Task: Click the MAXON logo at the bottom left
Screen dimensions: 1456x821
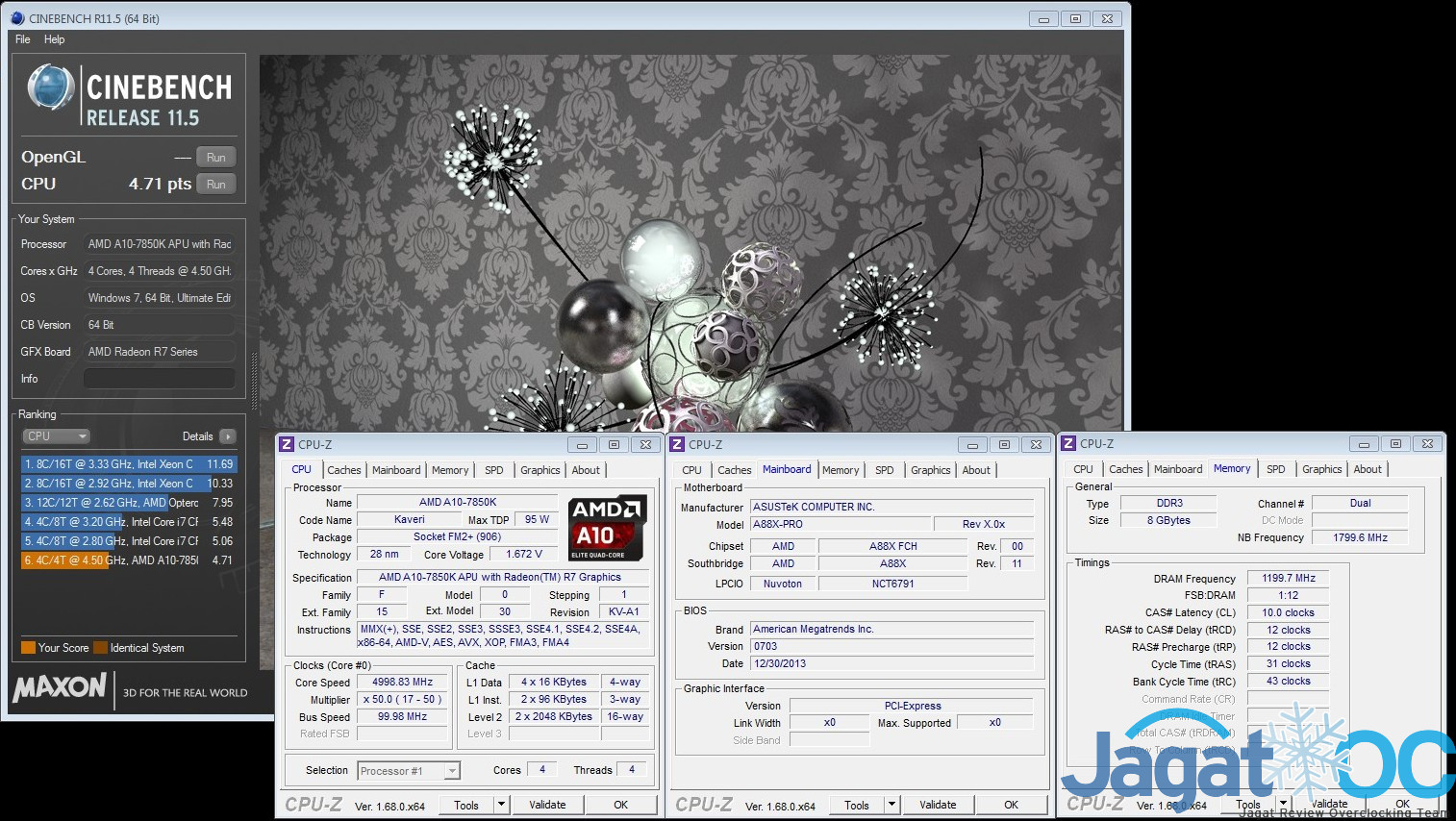Action: 60,687
